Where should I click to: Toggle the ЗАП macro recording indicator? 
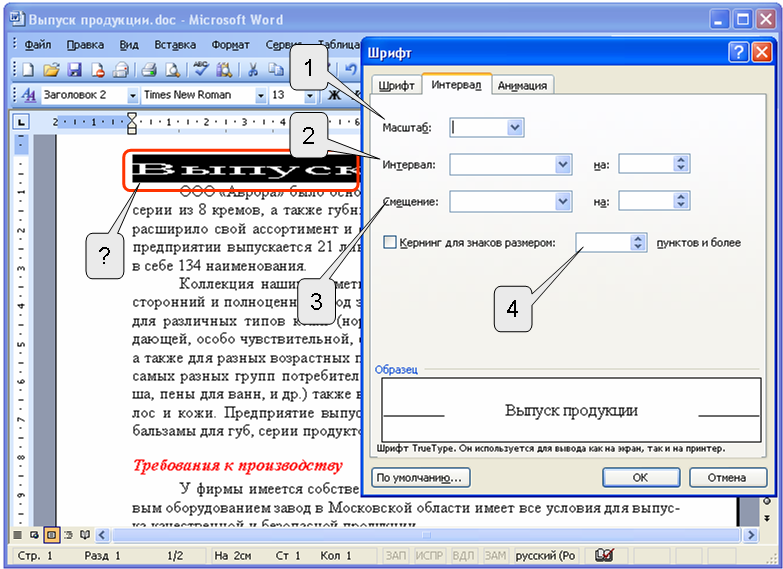[395, 556]
